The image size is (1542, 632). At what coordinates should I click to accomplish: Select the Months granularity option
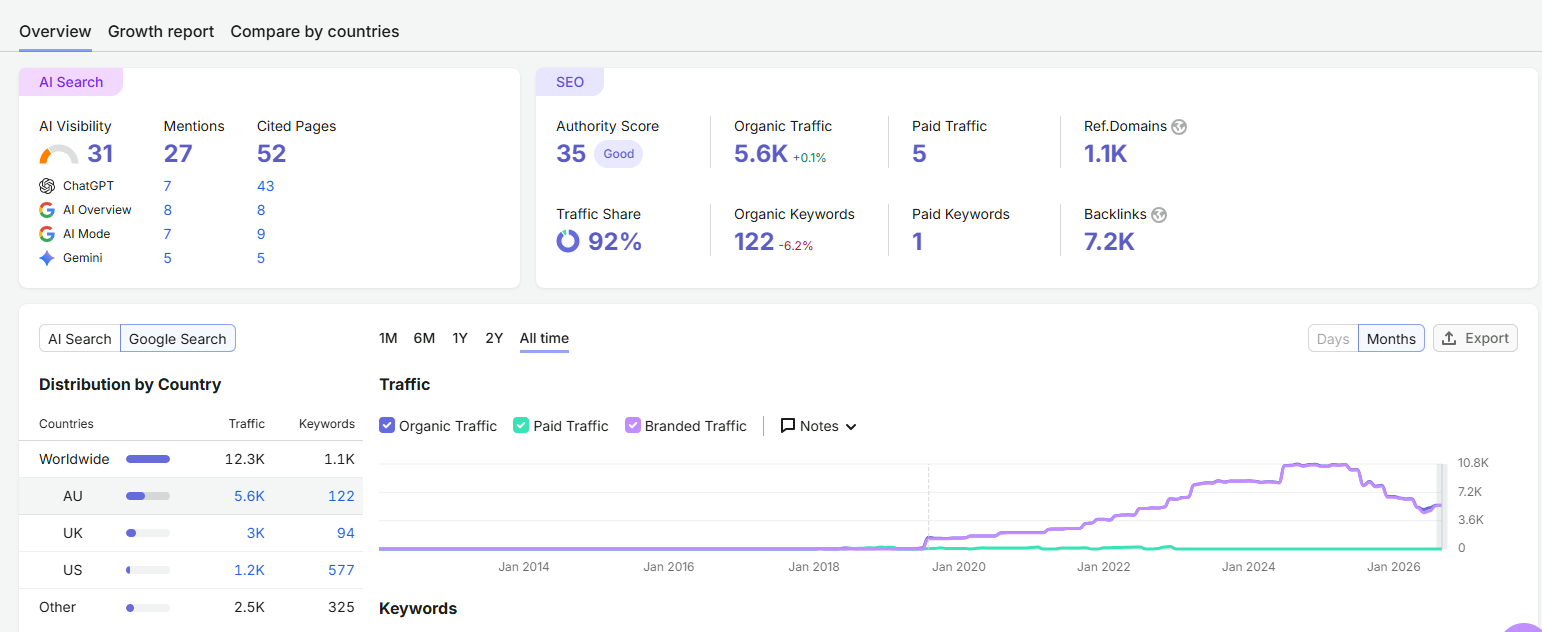coord(1391,339)
